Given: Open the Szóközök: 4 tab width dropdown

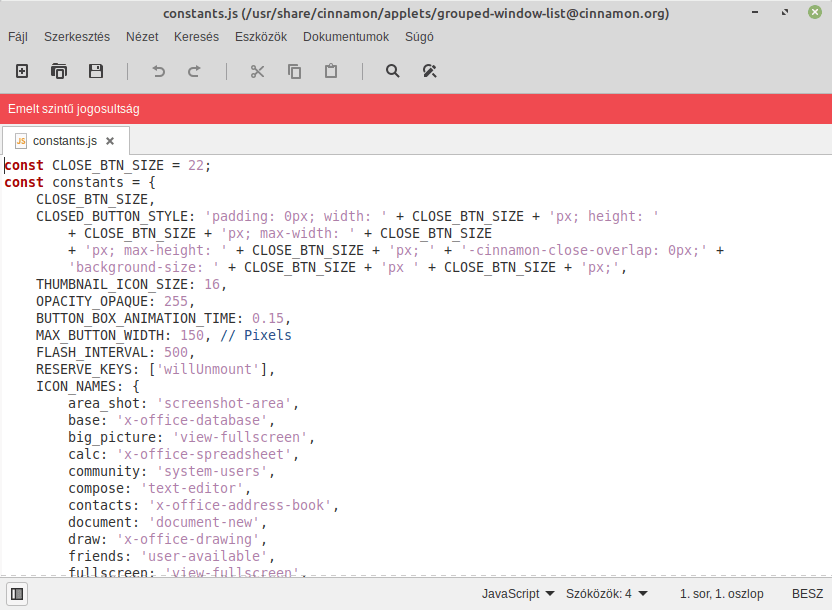Looking at the screenshot, I should (x=606, y=594).
